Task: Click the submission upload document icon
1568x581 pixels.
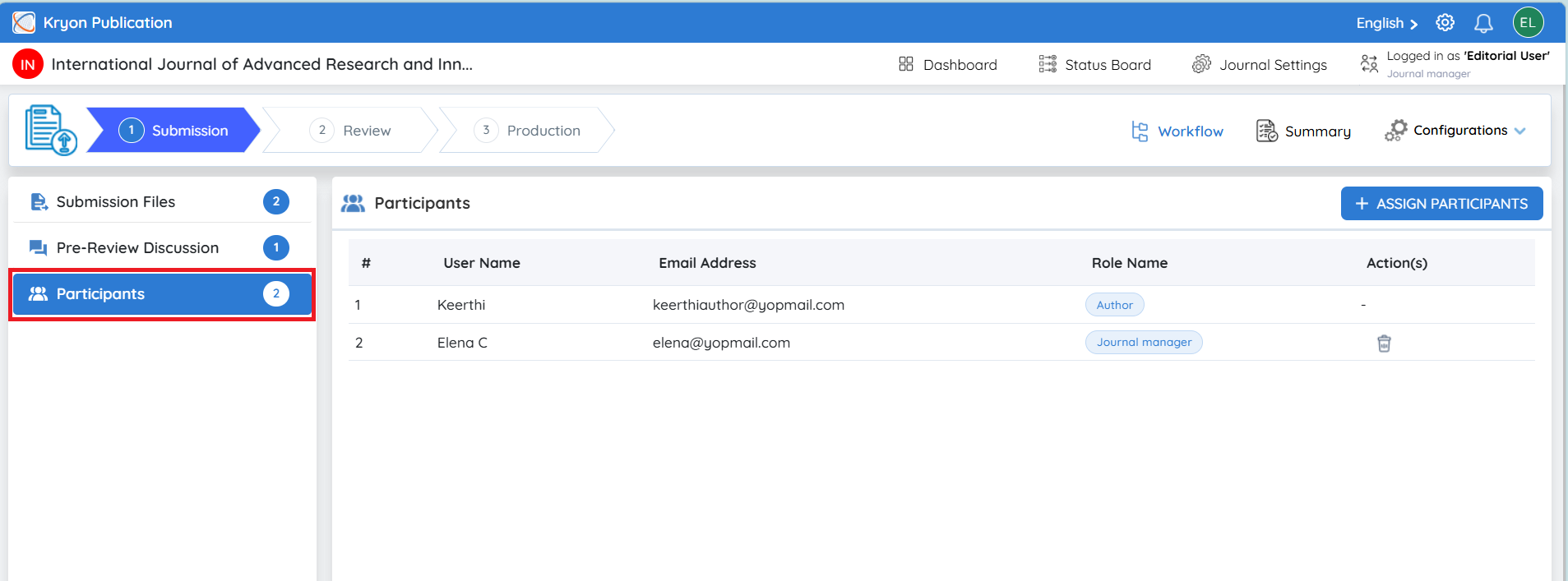Action: pos(51,130)
